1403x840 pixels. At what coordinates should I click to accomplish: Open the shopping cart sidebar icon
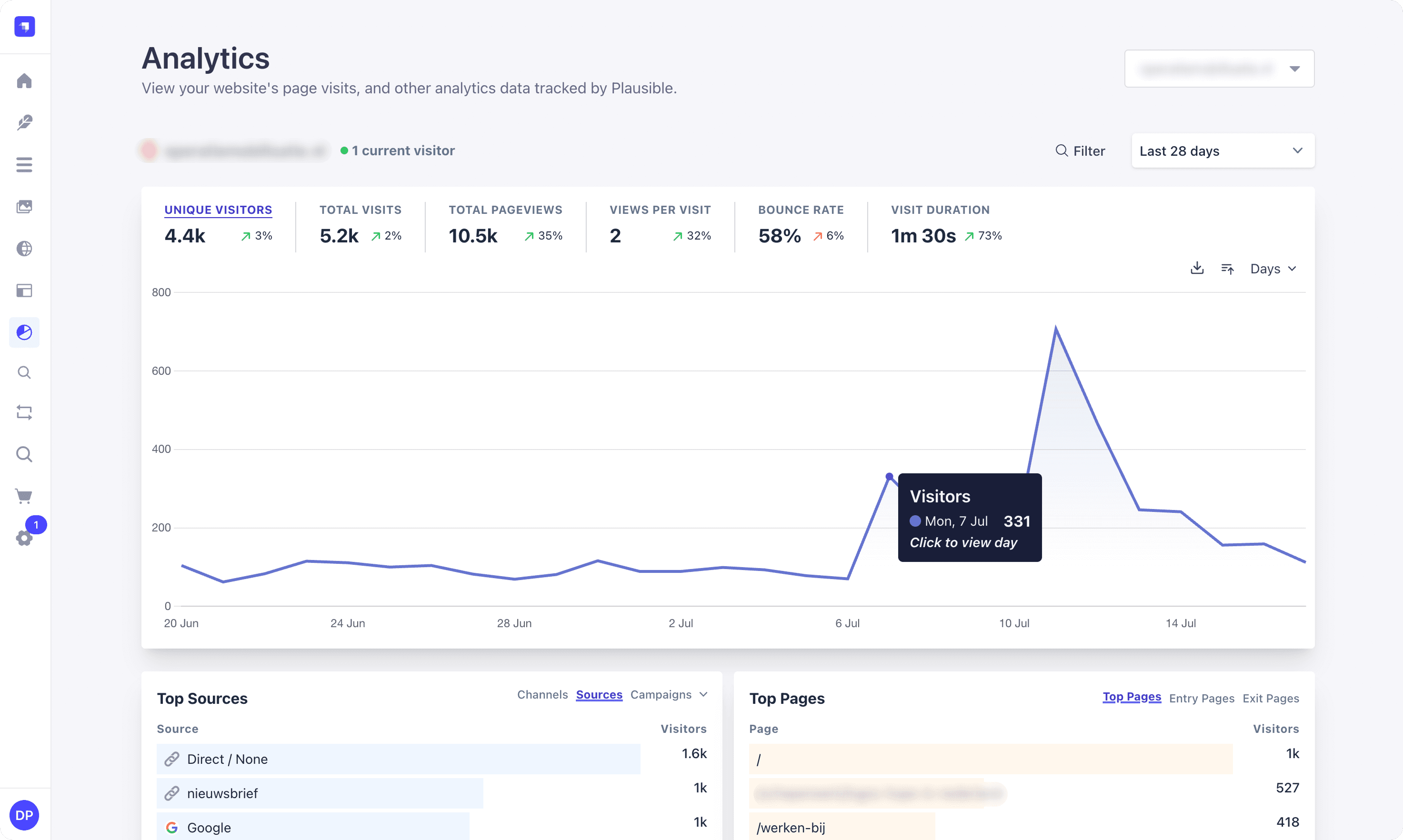tap(24, 496)
